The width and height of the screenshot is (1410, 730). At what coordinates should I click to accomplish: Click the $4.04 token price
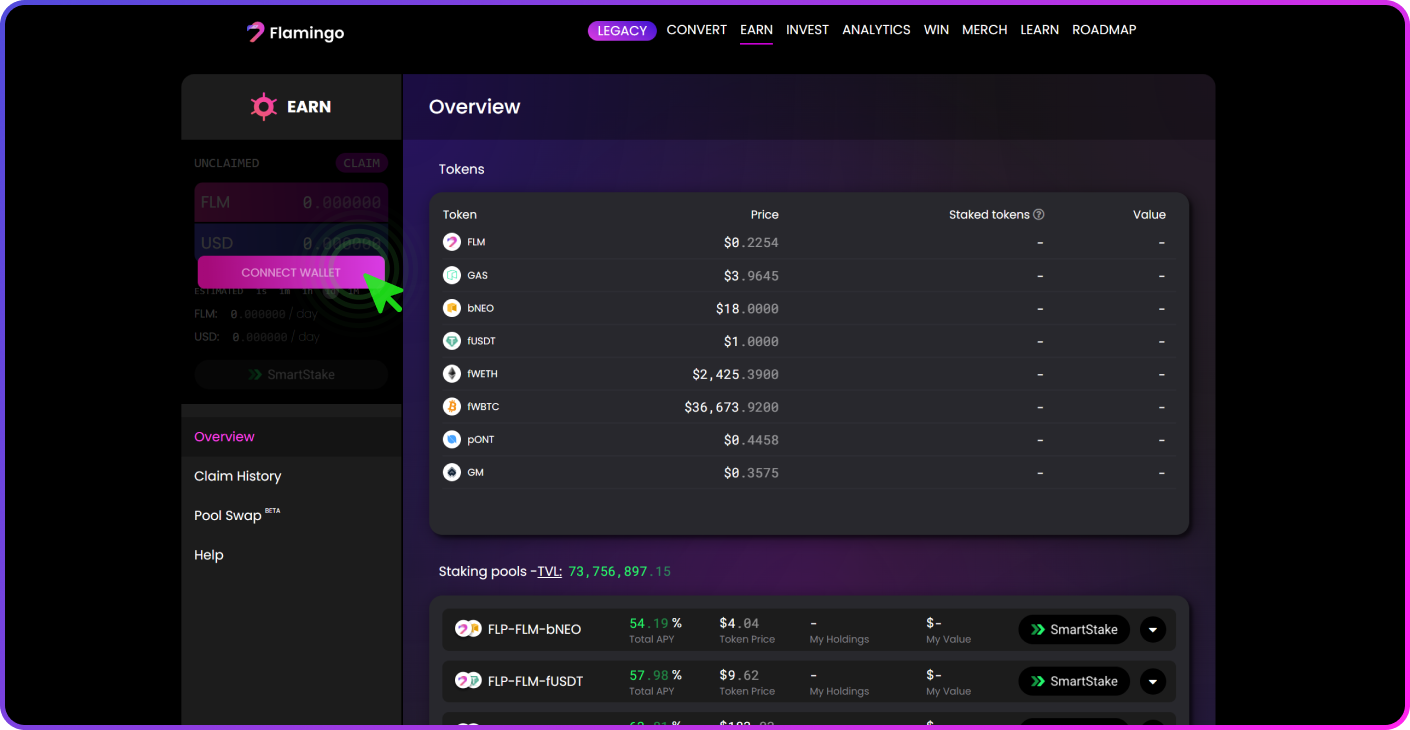(x=739, y=623)
